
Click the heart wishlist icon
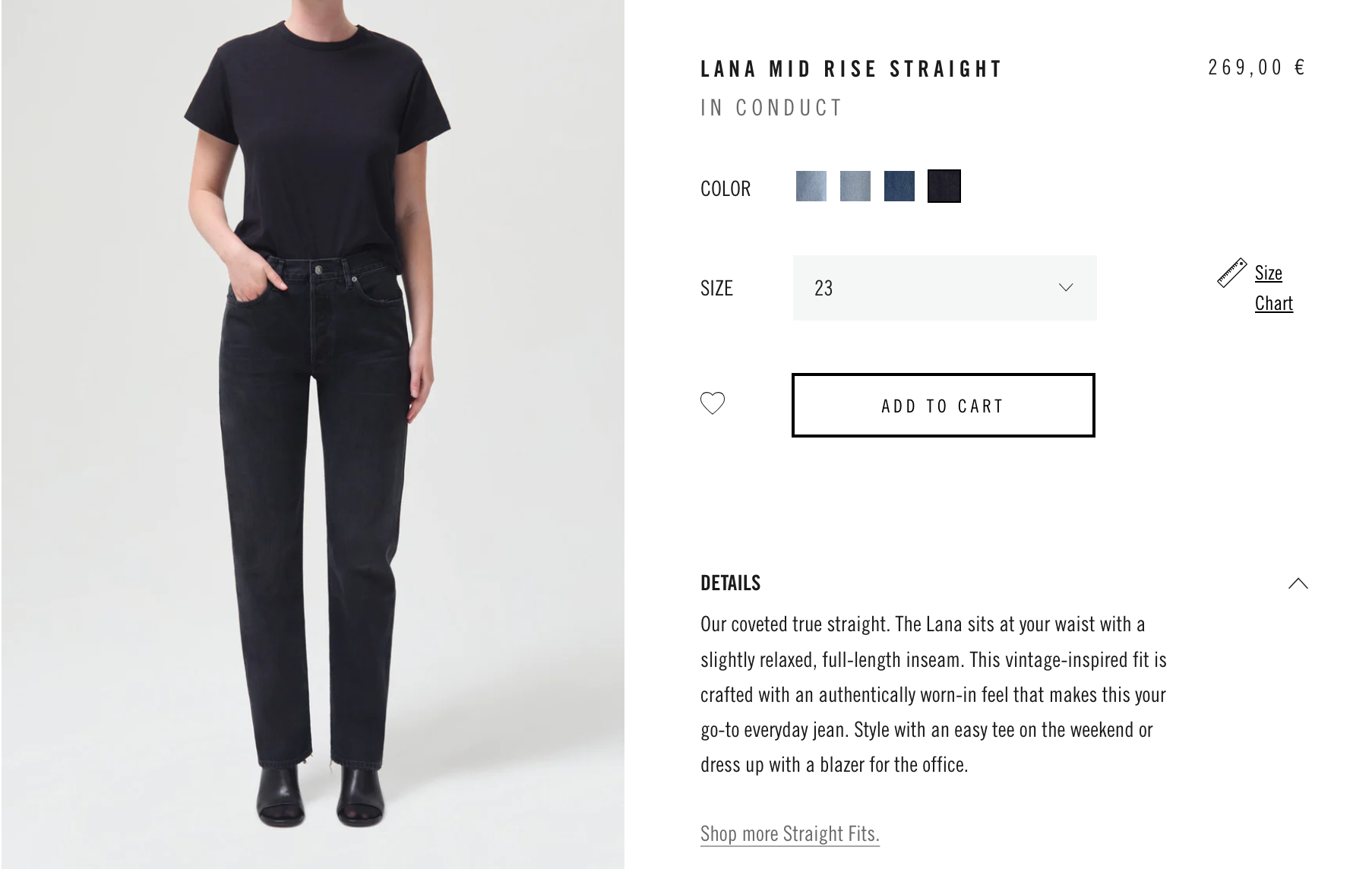click(713, 403)
